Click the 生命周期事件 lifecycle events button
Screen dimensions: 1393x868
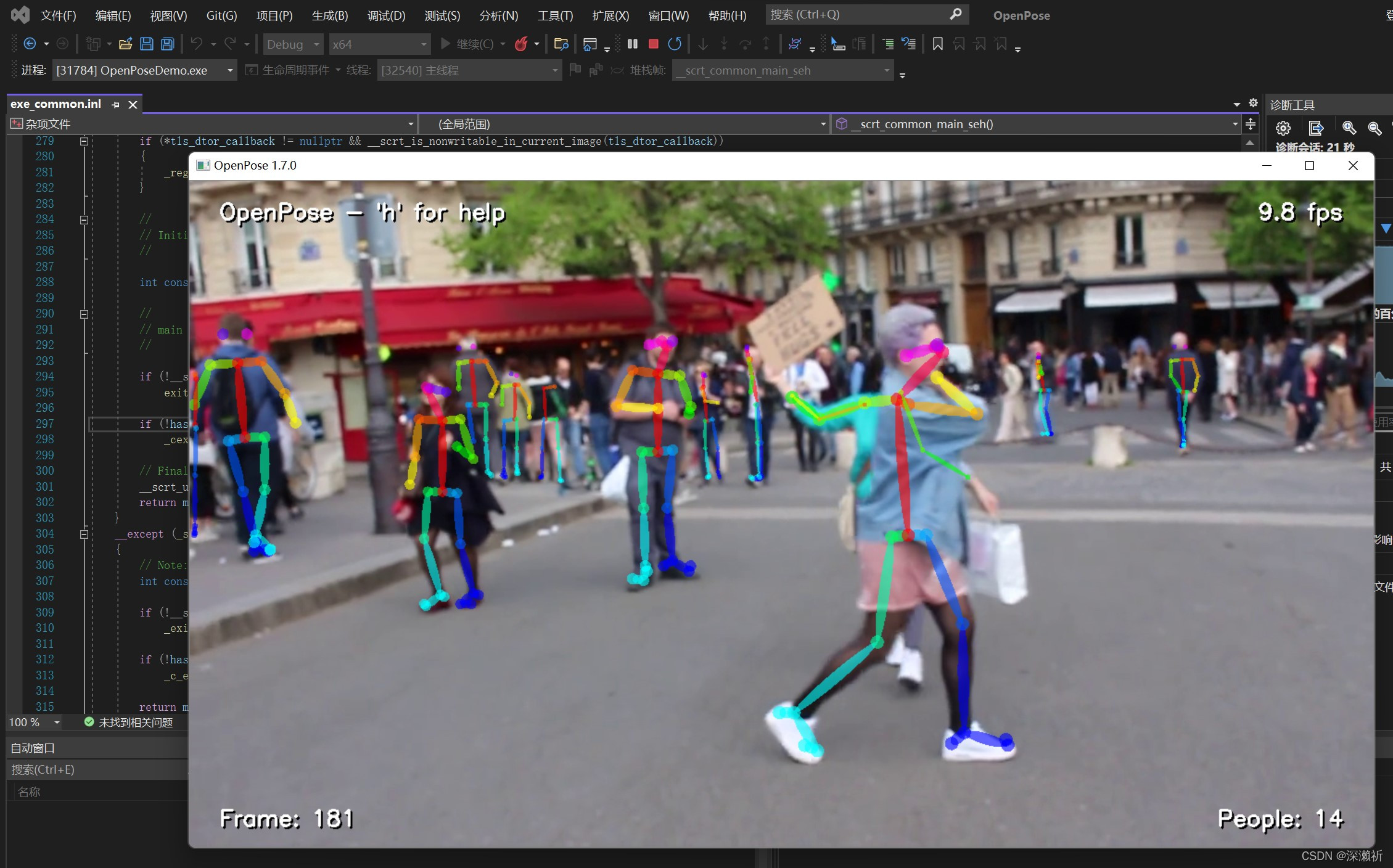289,70
